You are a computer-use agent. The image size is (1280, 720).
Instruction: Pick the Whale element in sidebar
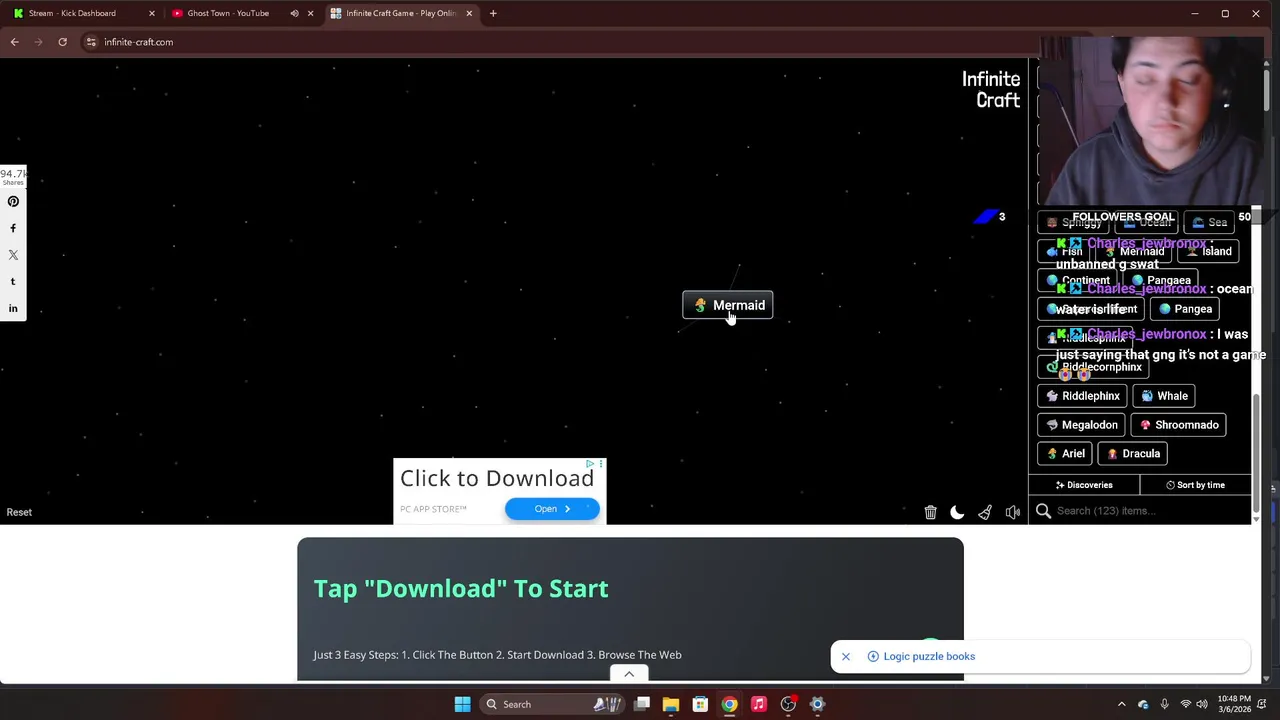(1163, 396)
